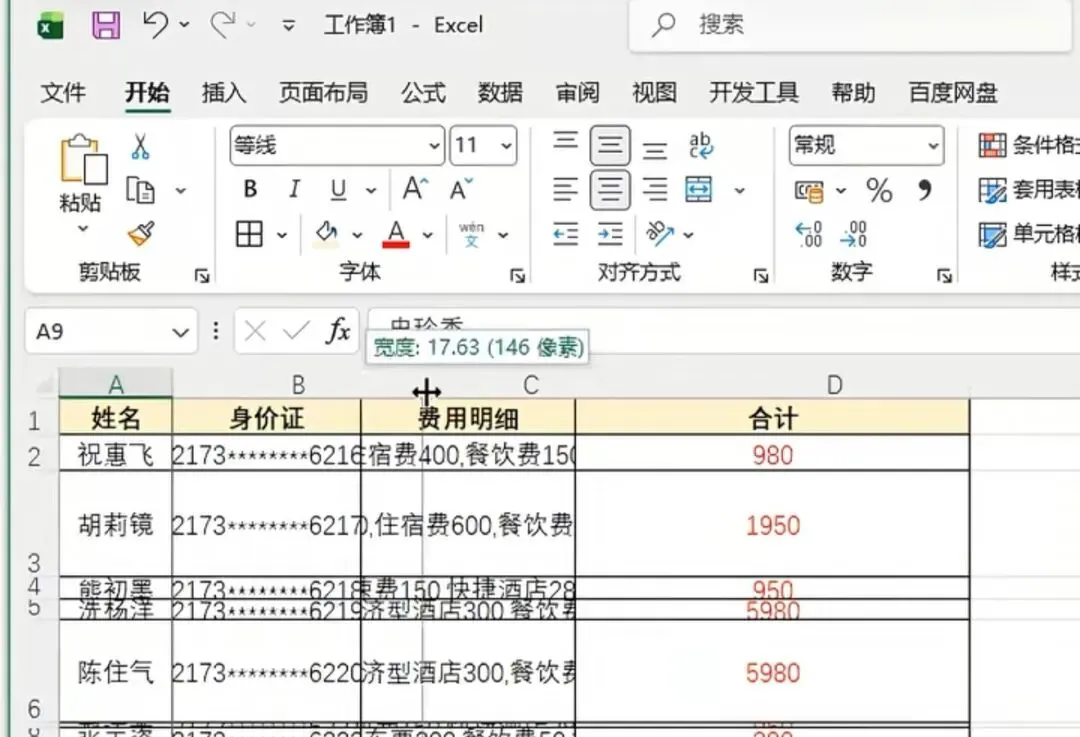This screenshot has height=737, width=1080.
Task: Click the Increase Font Size icon
Action: tap(415, 188)
